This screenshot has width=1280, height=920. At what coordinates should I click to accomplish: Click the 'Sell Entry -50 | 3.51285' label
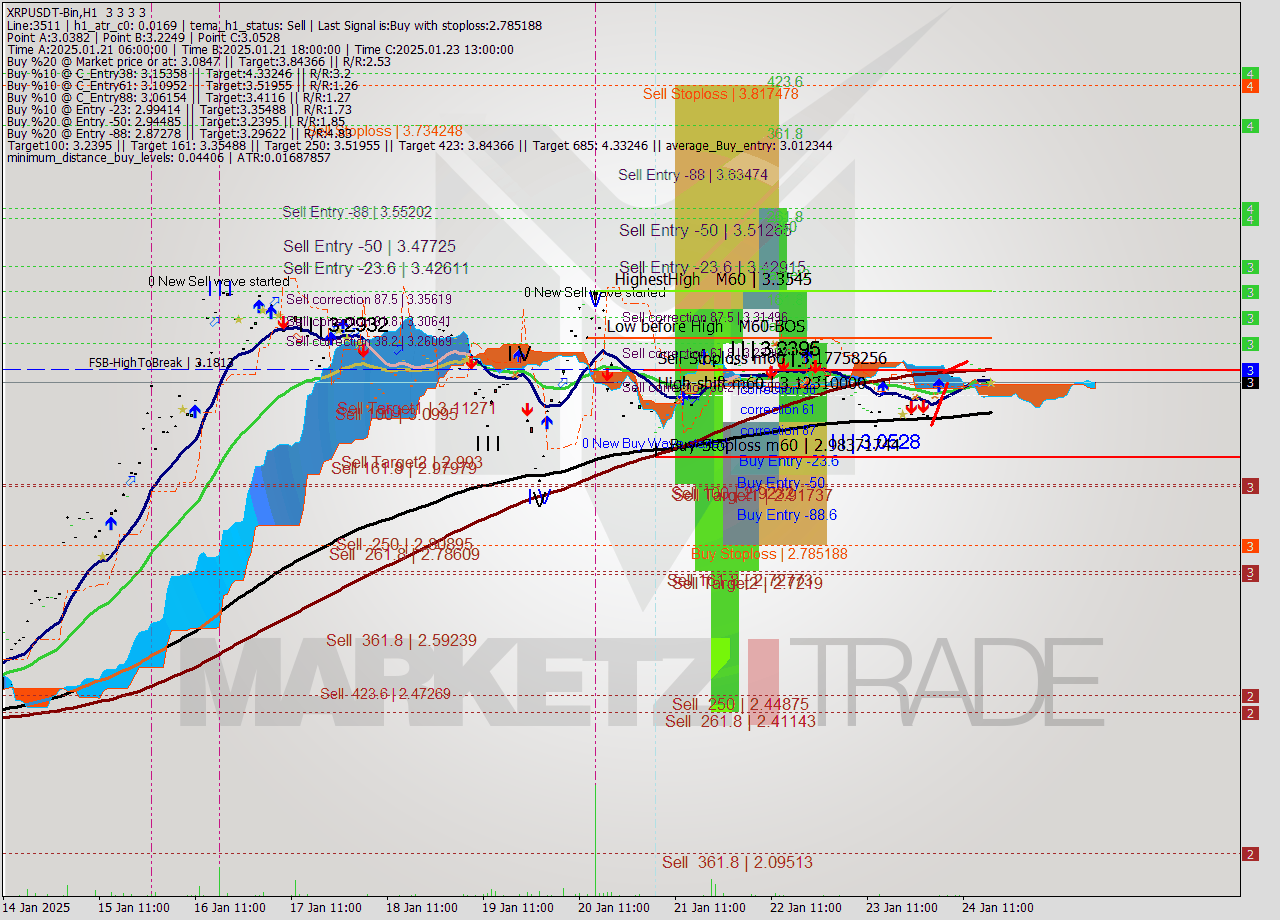click(x=706, y=230)
